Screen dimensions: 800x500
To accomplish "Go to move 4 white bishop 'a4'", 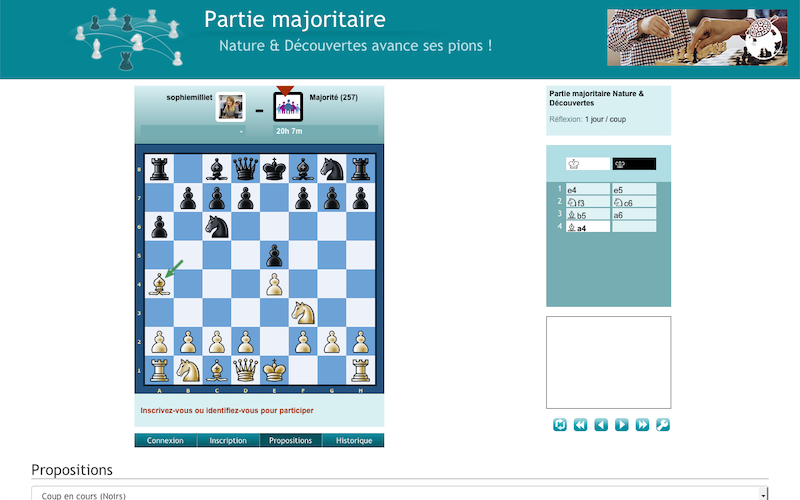I will click(588, 227).
